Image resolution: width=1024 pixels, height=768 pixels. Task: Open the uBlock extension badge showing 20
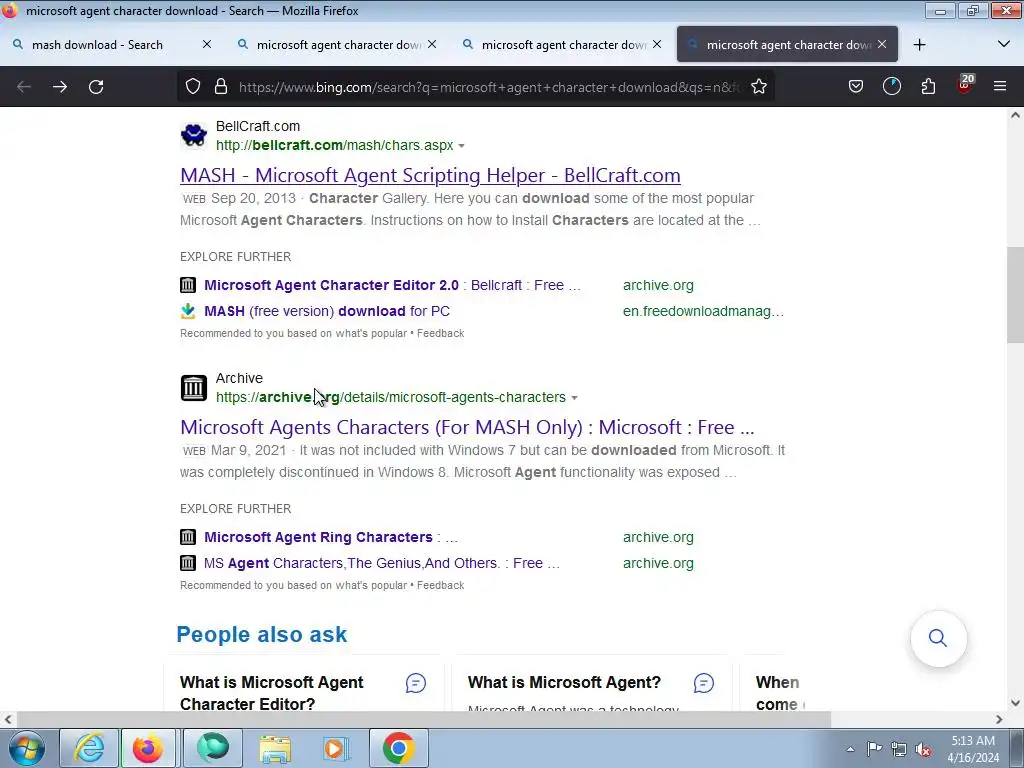click(965, 85)
